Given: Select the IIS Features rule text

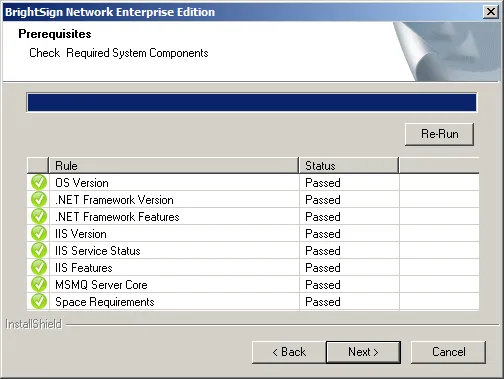Looking at the screenshot, I should click(x=84, y=268).
